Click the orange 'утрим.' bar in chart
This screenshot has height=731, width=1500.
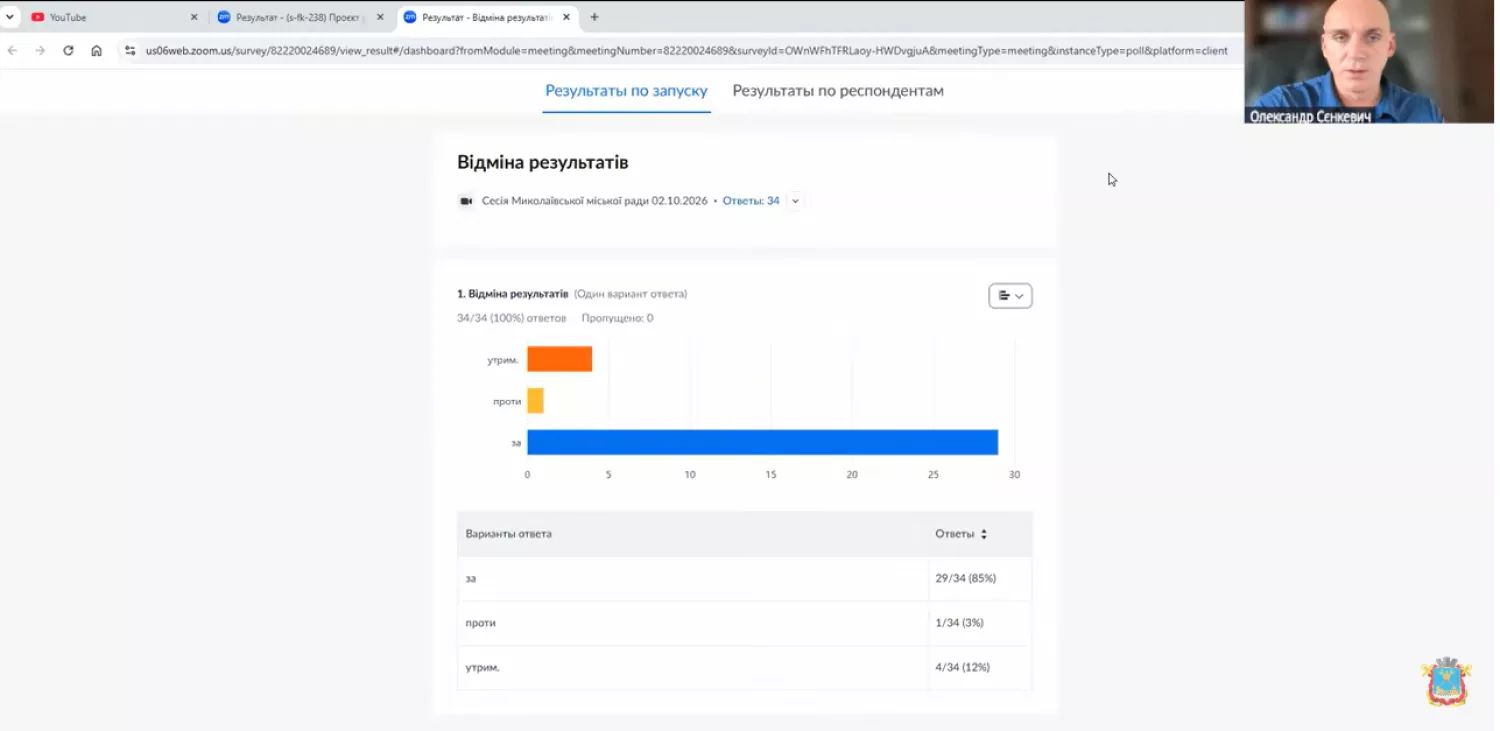point(560,359)
